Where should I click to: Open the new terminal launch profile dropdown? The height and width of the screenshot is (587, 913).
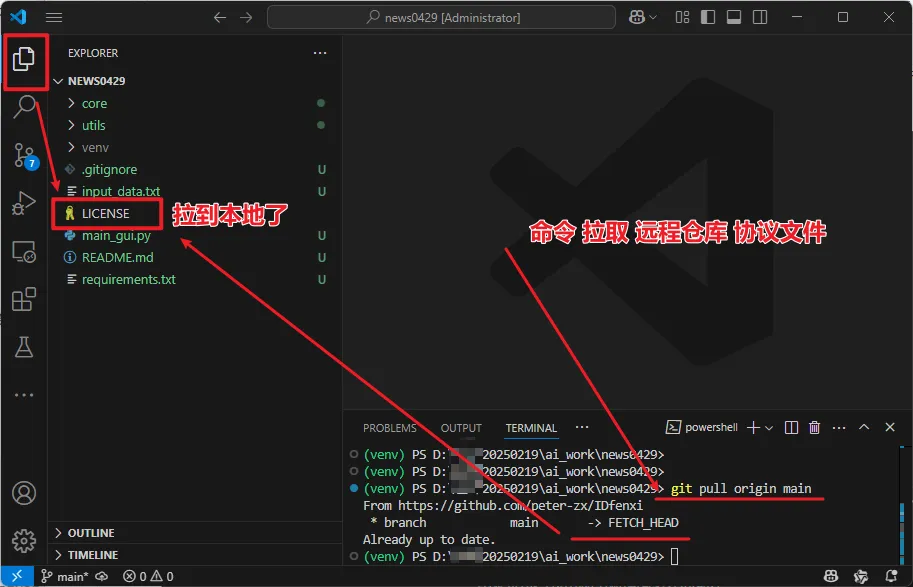coord(768,428)
